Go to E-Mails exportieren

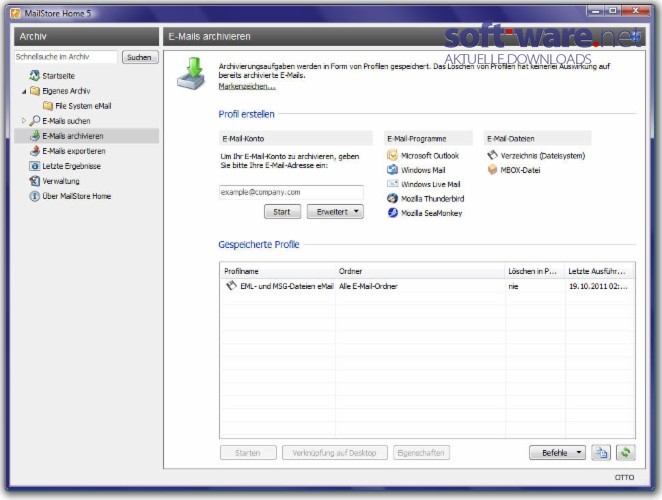tap(74, 151)
